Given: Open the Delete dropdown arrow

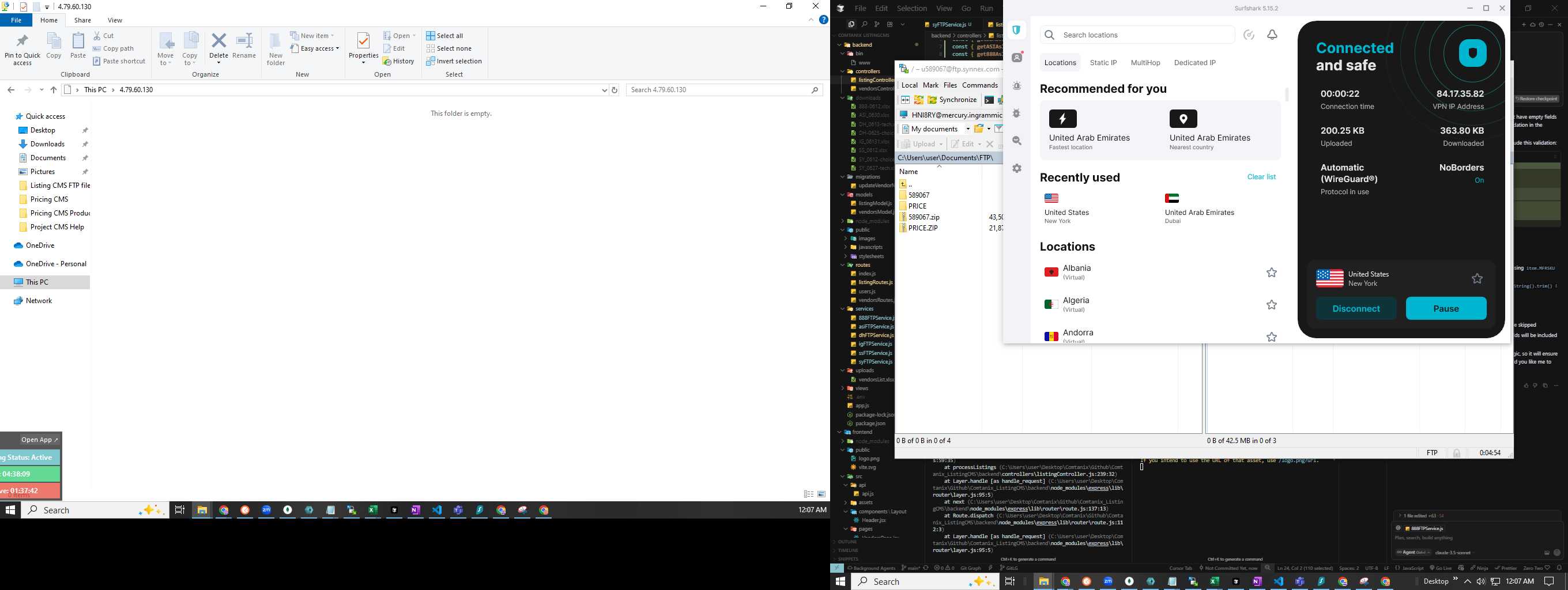Looking at the screenshot, I should [218, 62].
